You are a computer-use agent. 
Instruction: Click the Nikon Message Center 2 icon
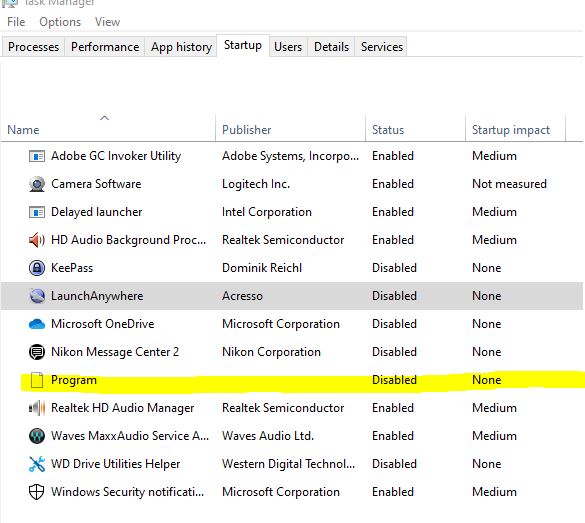click(37, 352)
